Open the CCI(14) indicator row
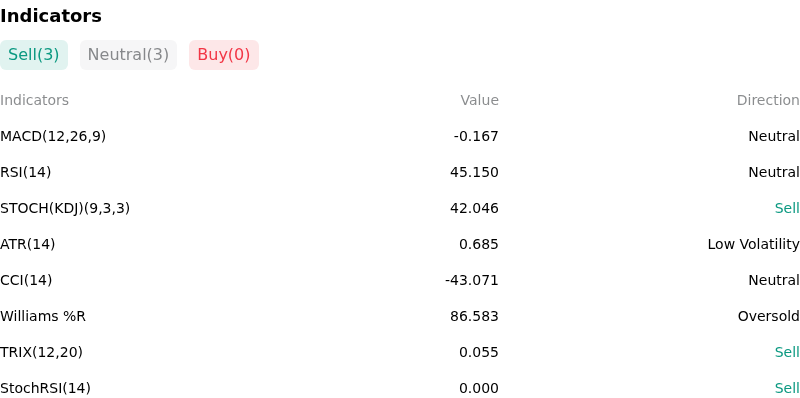 click(400, 280)
